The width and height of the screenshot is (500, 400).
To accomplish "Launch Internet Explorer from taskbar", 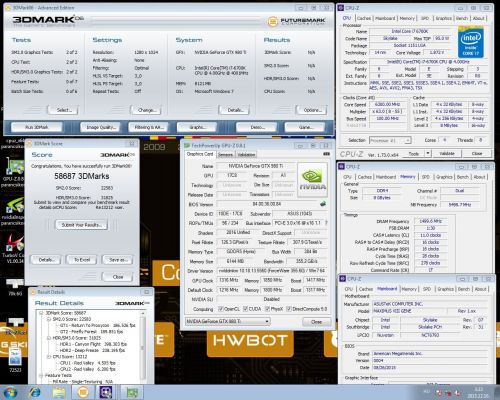I will [35, 392].
